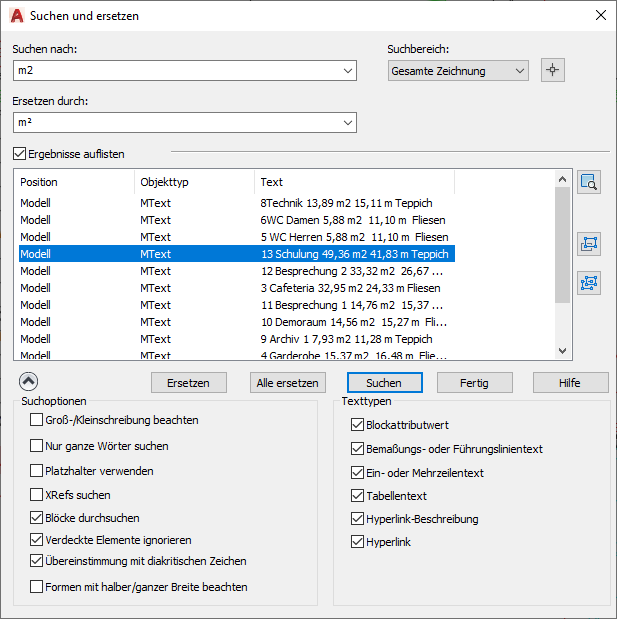The height and width of the screenshot is (619, 617).
Task: Click the results list vertical scrollbar
Action: pyautogui.click(x=562, y=260)
